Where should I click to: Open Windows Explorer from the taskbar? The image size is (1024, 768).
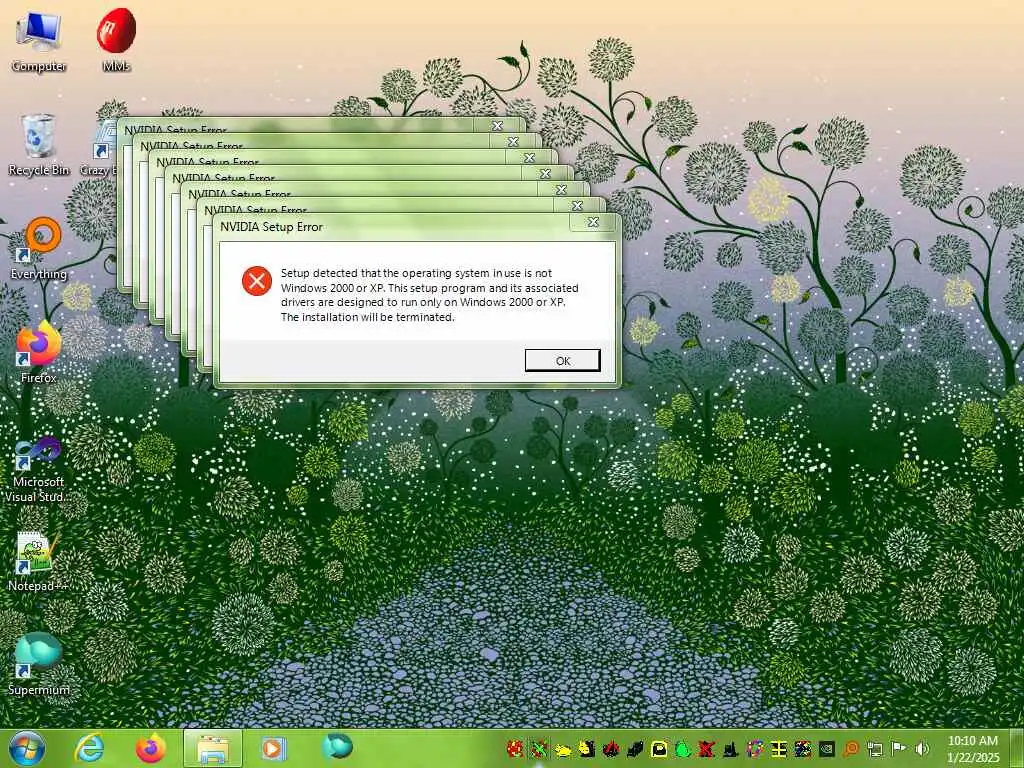tap(213, 748)
